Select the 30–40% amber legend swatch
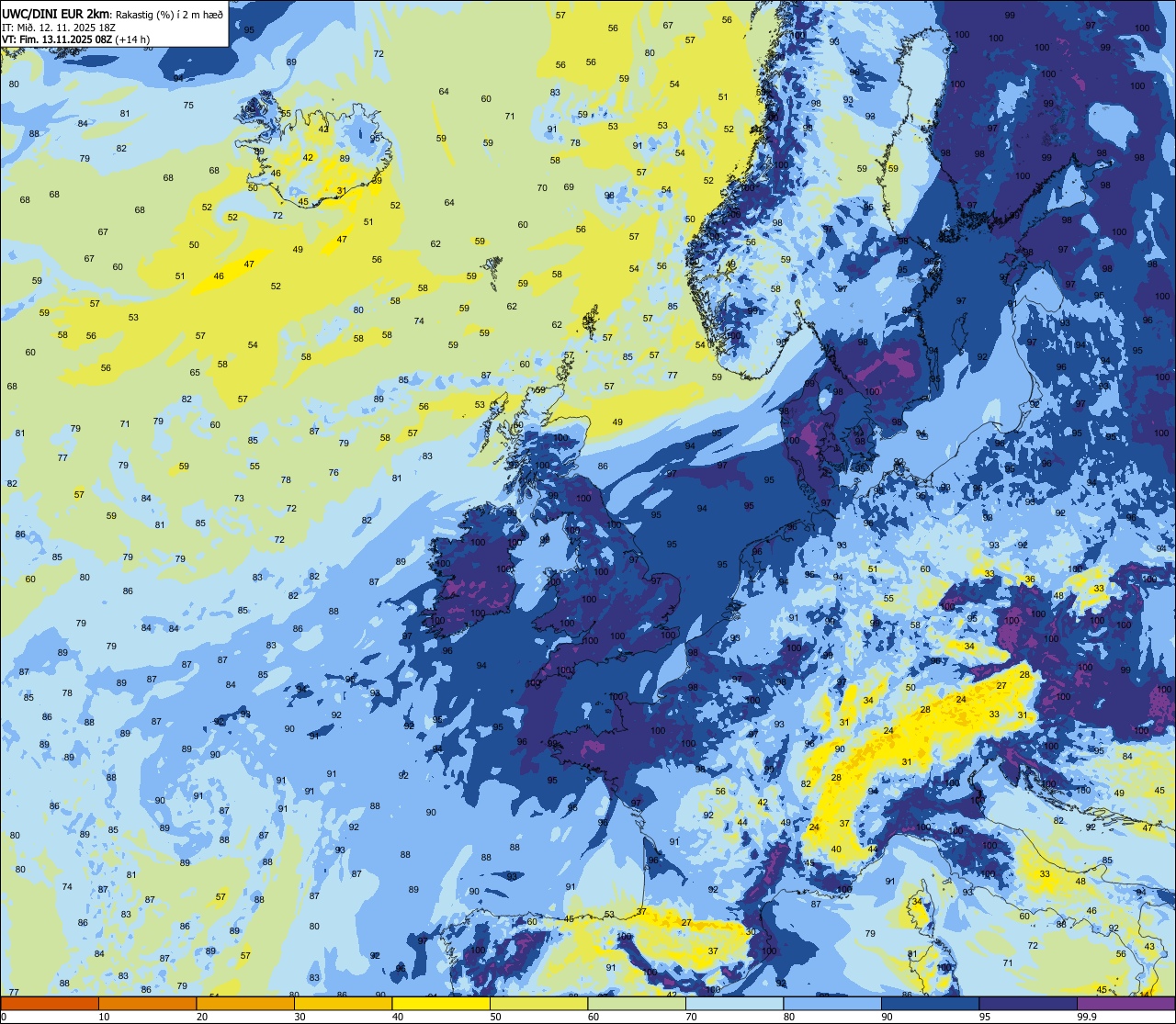1176x1024 pixels. coord(343,1003)
